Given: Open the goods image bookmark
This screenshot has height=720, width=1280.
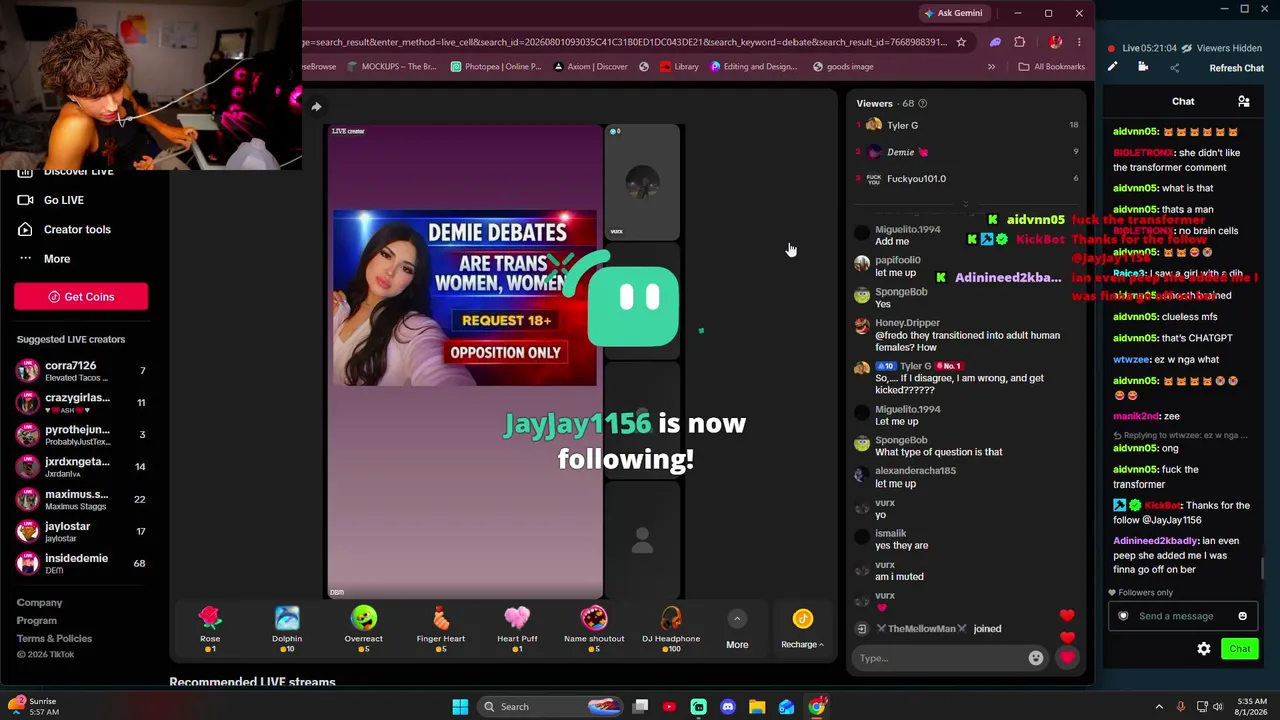Looking at the screenshot, I should pos(843,67).
